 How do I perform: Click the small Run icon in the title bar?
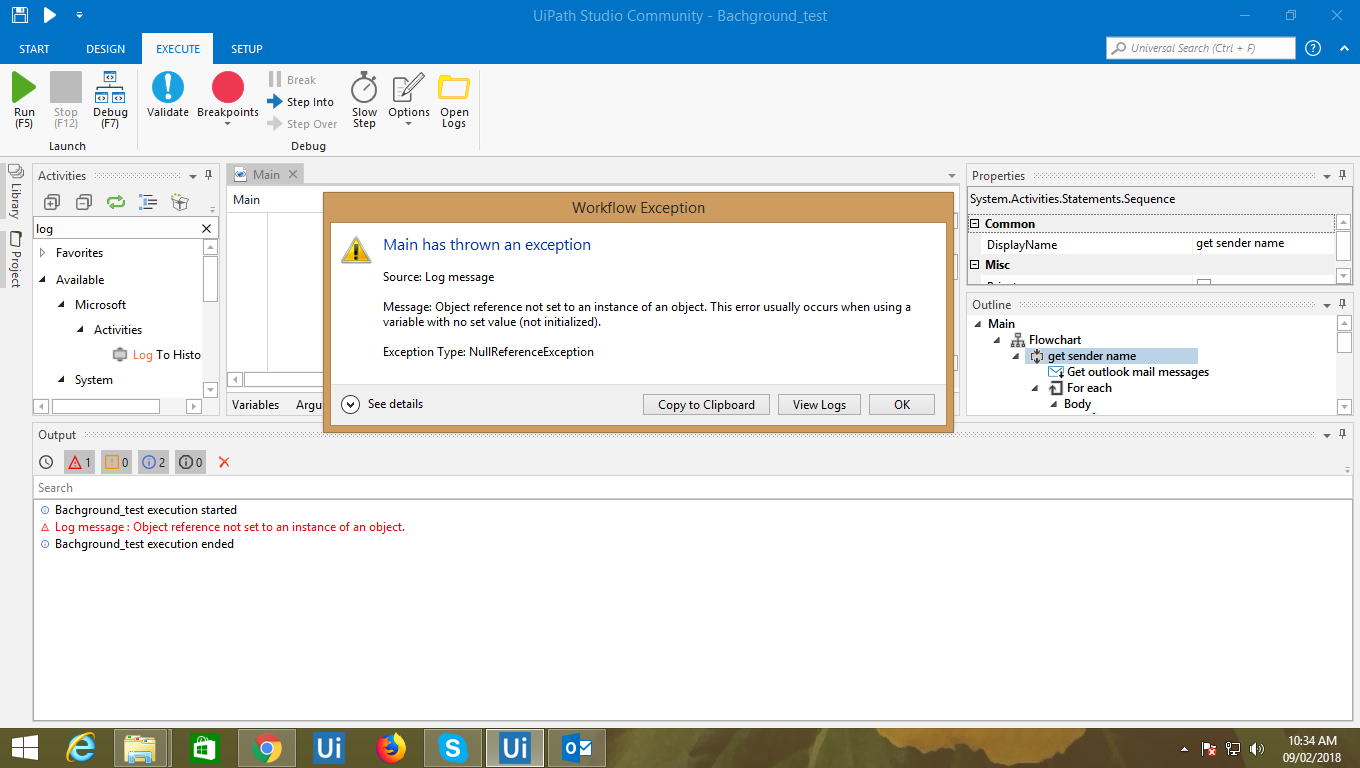click(x=49, y=15)
